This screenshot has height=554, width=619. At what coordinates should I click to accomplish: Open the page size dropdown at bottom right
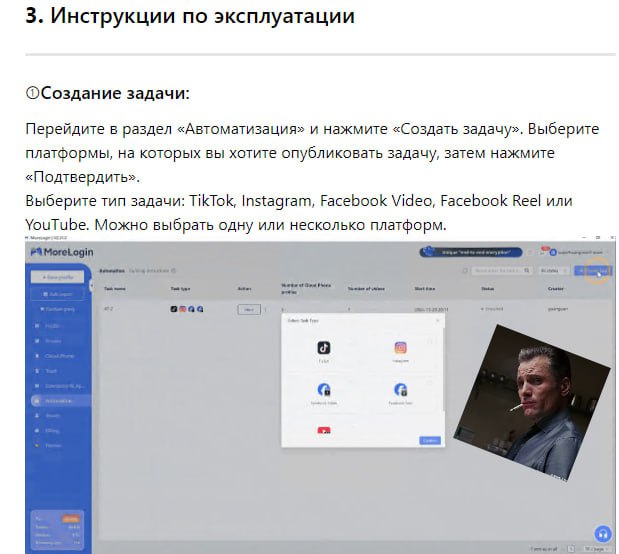(598, 549)
